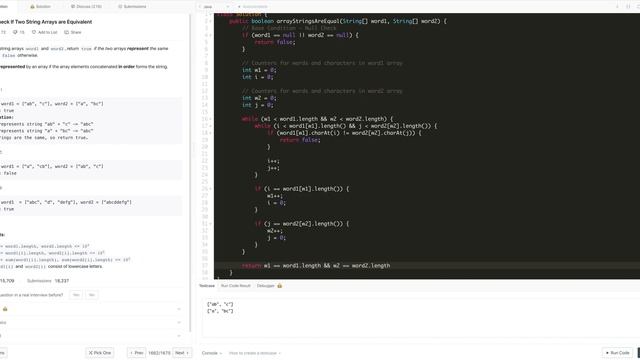Fold the arrayStringsAreEqual method line arrow
The height and width of the screenshot is (360, 640).
pyautogui.click(x=211, y=21)
